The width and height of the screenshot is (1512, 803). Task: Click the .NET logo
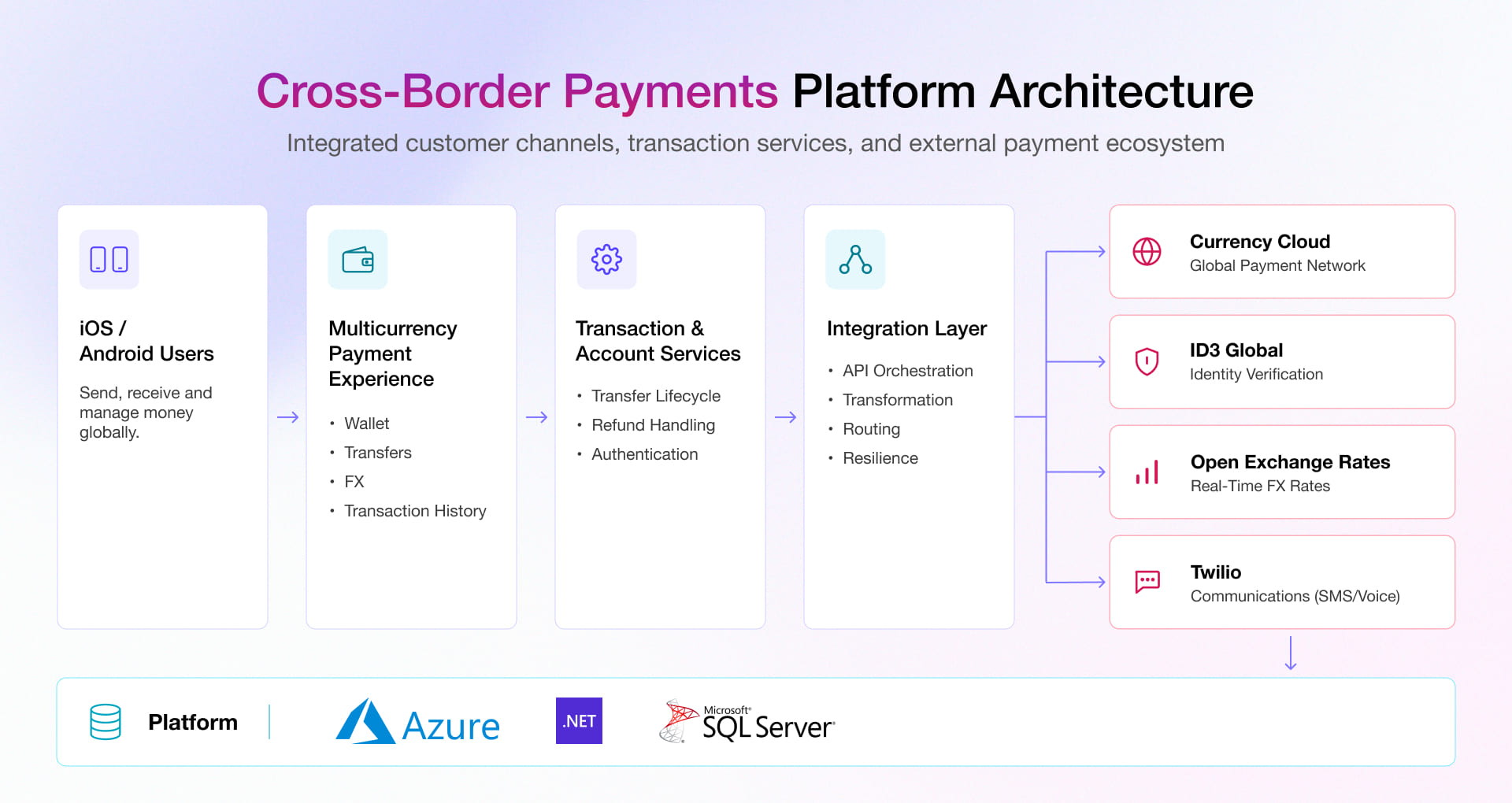click(579, 721)
